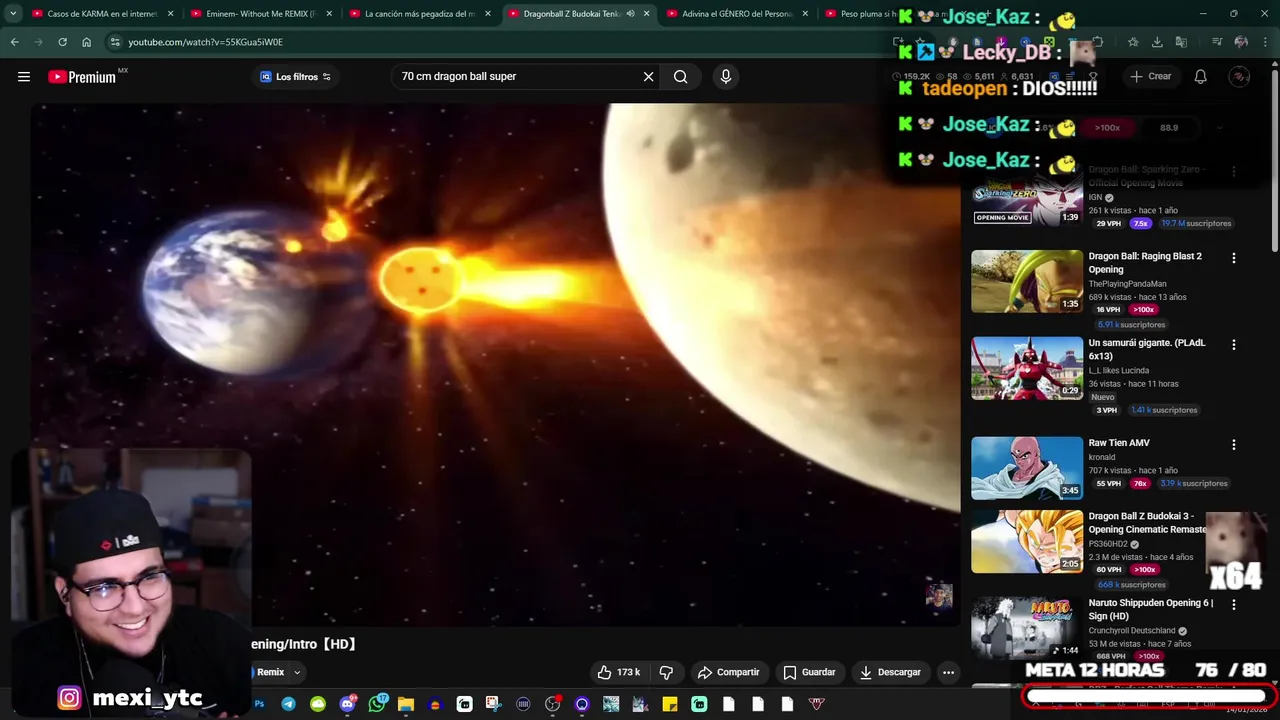
Task: Open the YouTube account avatar menu
Action: click(x=1239, y=77)
